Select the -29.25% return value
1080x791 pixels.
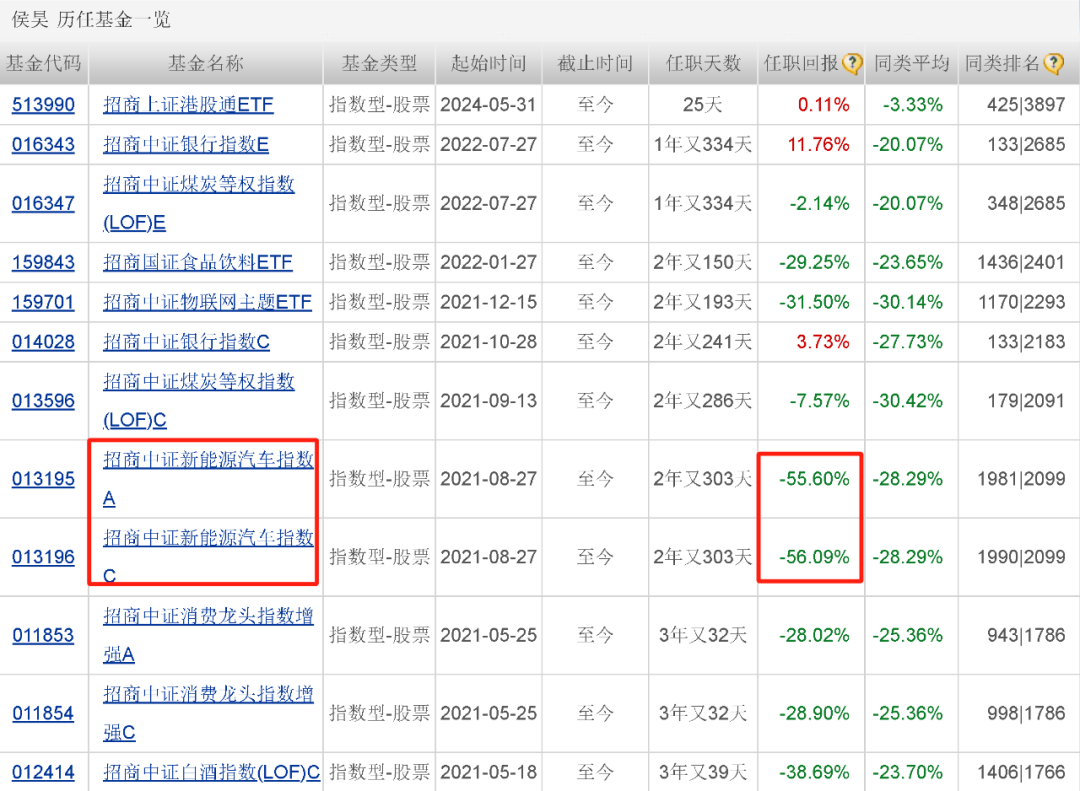pyautogui.click(x=814, y=263)
